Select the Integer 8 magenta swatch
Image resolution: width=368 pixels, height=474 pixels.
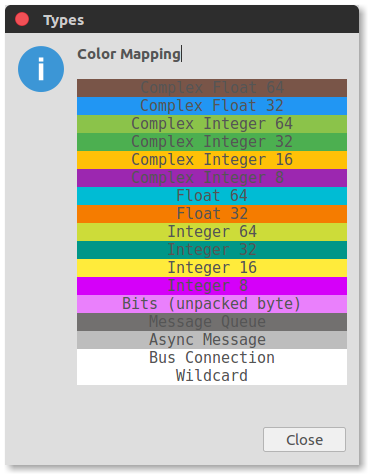212,286
